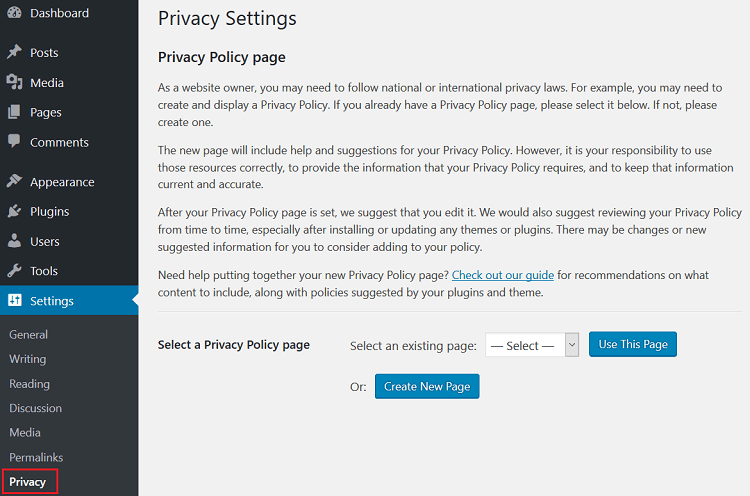Open the existing page Select dropdown

tap(532, 345)
